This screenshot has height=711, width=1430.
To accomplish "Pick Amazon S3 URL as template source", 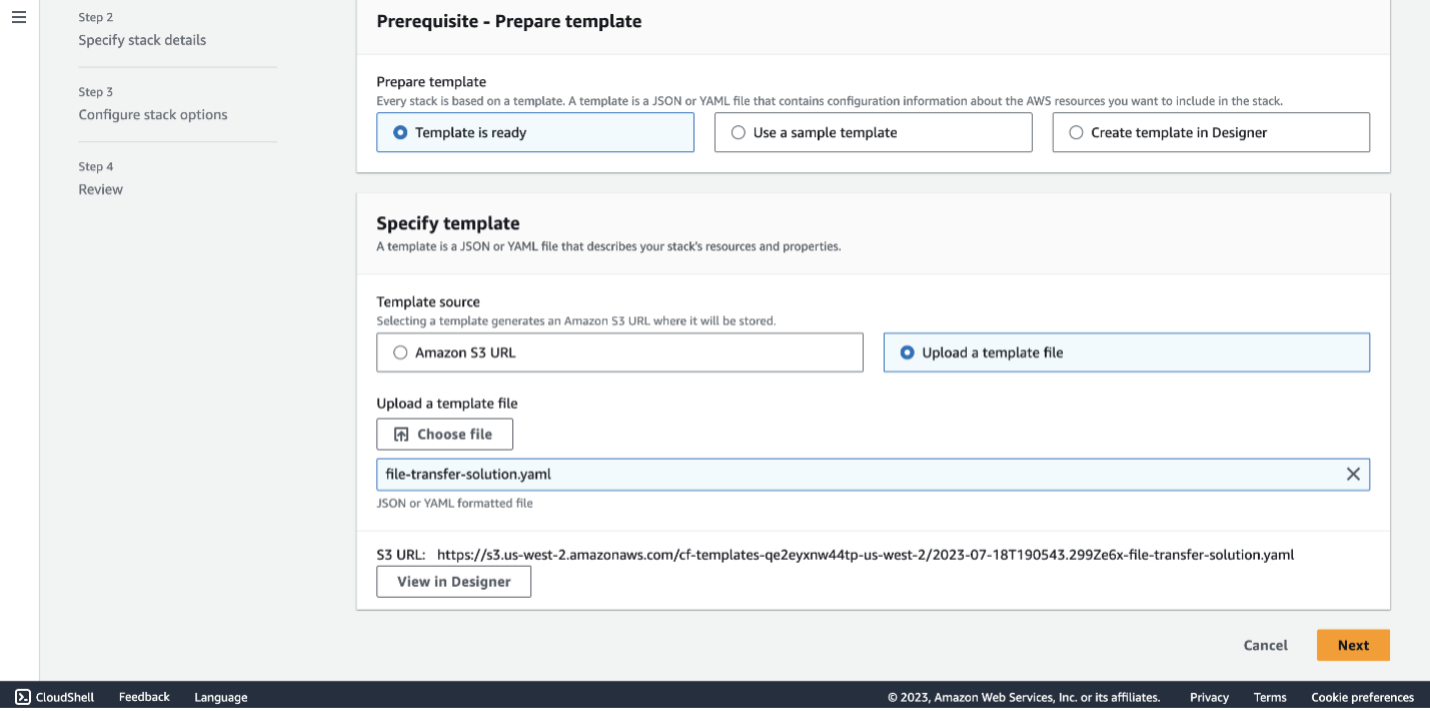I will tap(400, 352).
